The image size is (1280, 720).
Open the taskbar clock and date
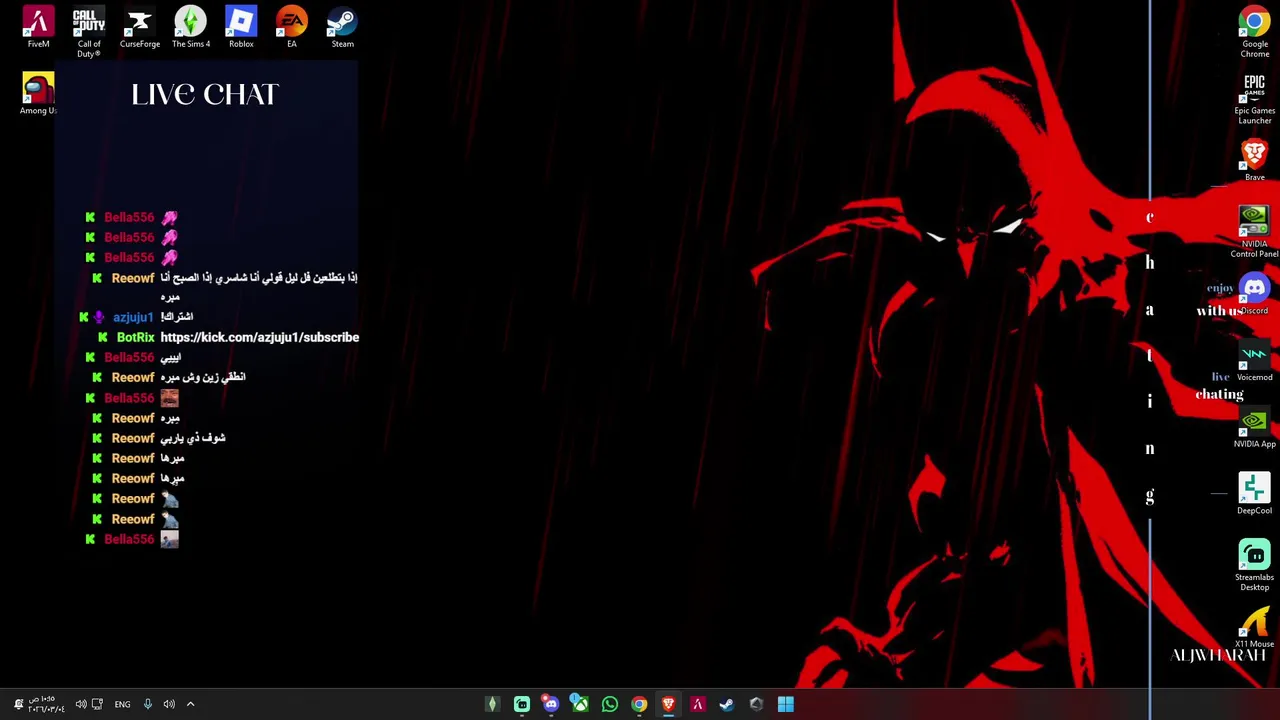(x=47, y=704)
